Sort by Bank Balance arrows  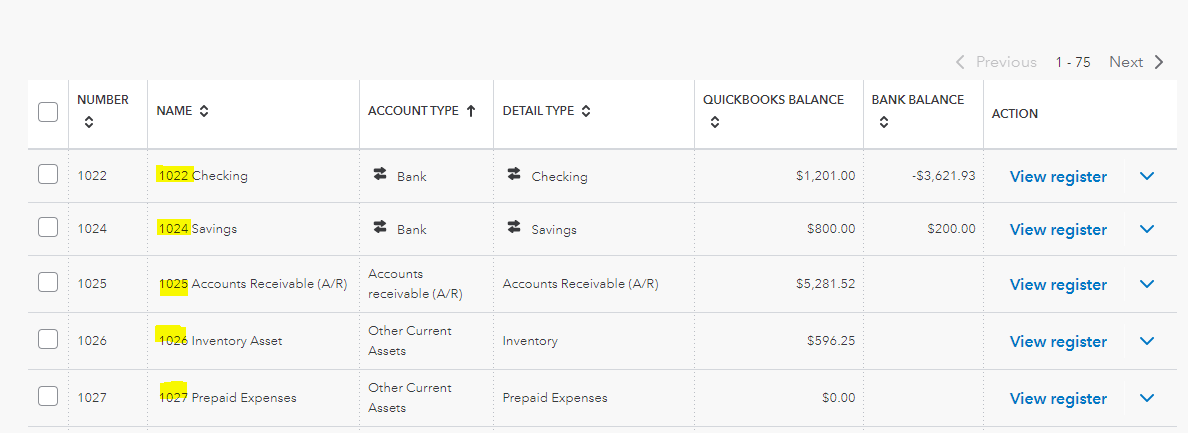pyautogui.click(x=883, y=122)
